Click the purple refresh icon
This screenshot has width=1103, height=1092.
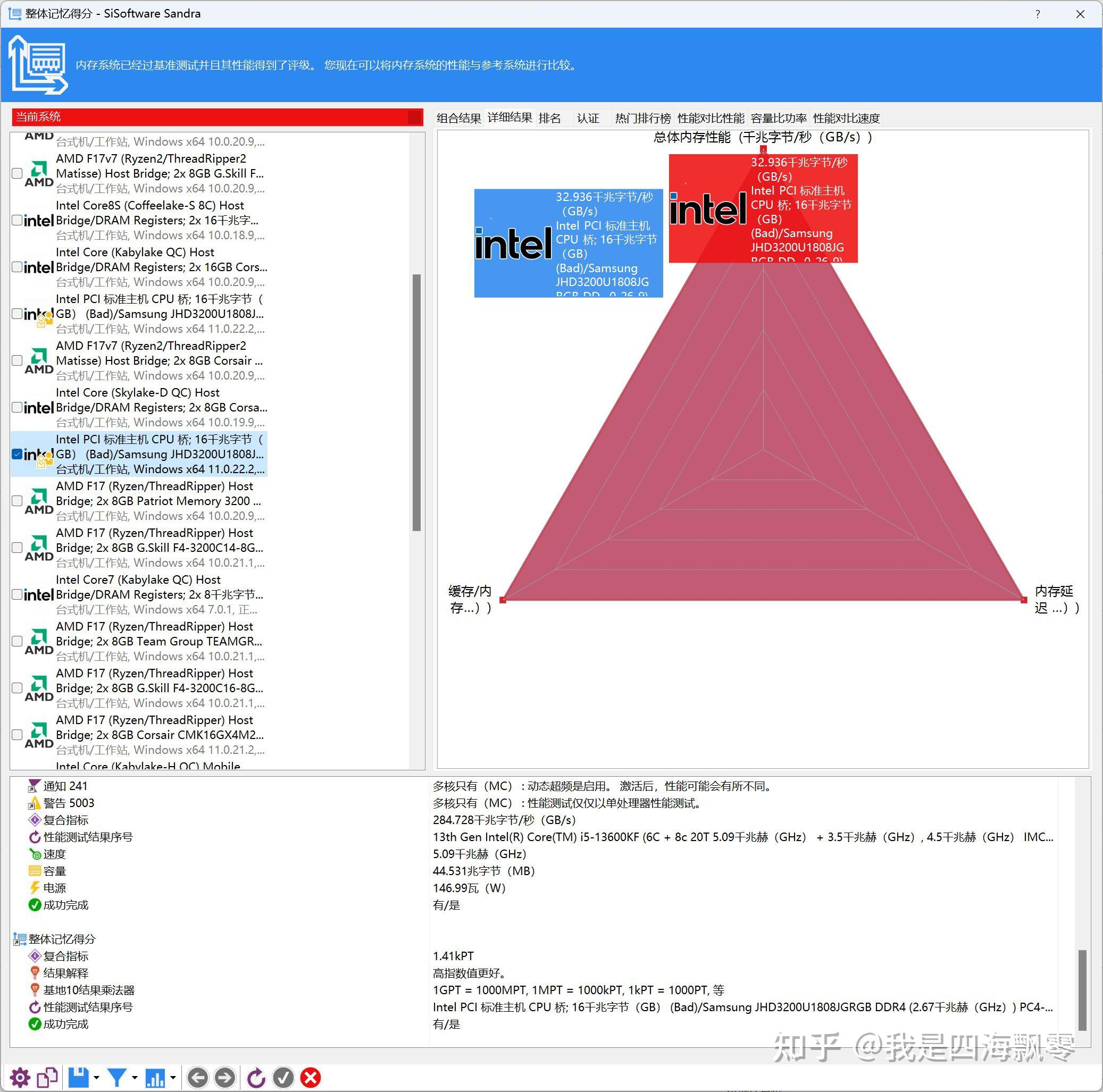tap(256, 1077)
